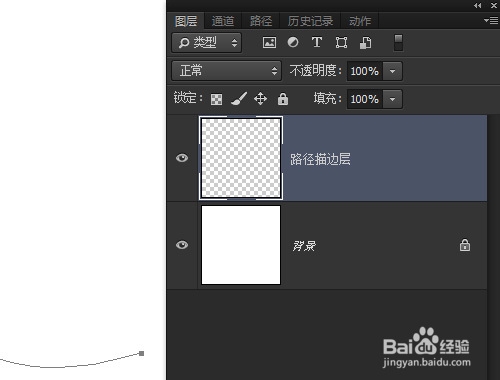This screenshot has width=500, height=380.
Task: Click the 填充 label
Action: 327,99
